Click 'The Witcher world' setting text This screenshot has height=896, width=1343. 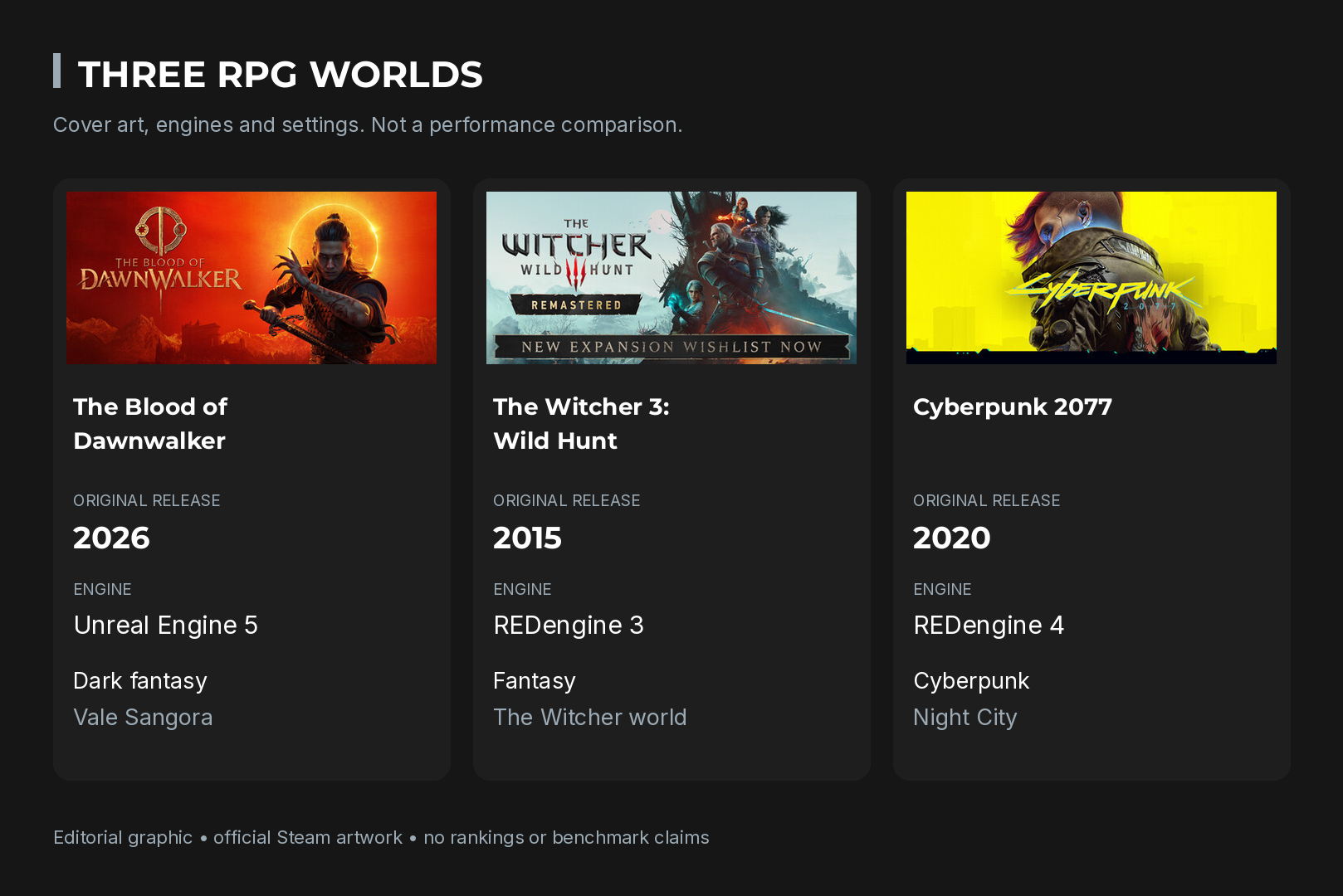590,718
